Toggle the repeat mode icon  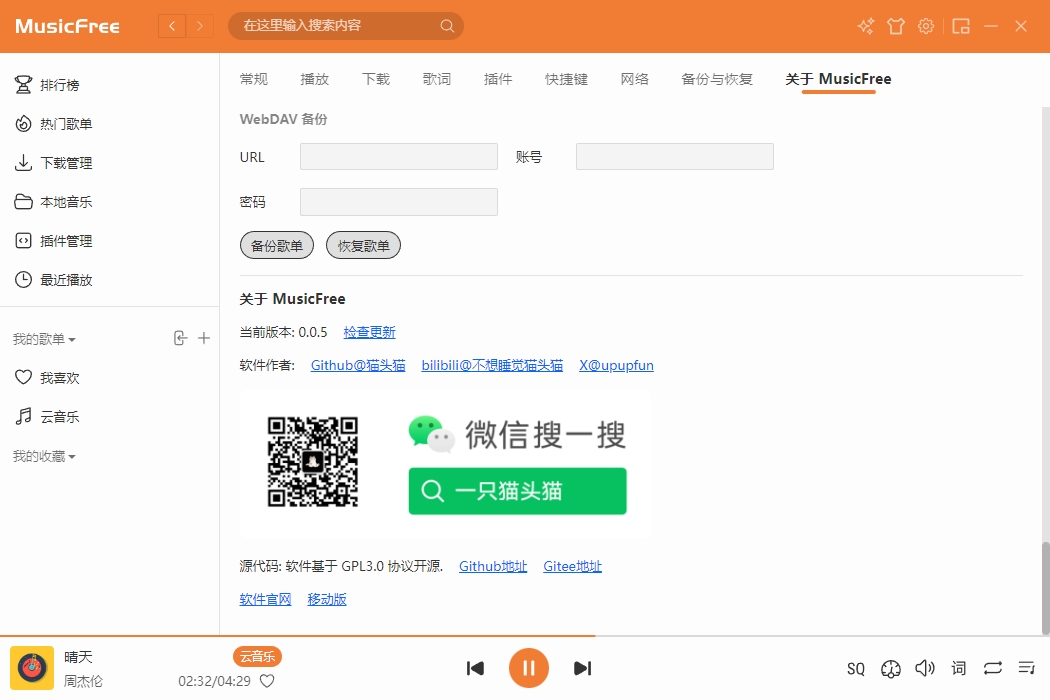pyautogui.click(x=992, y=668)
